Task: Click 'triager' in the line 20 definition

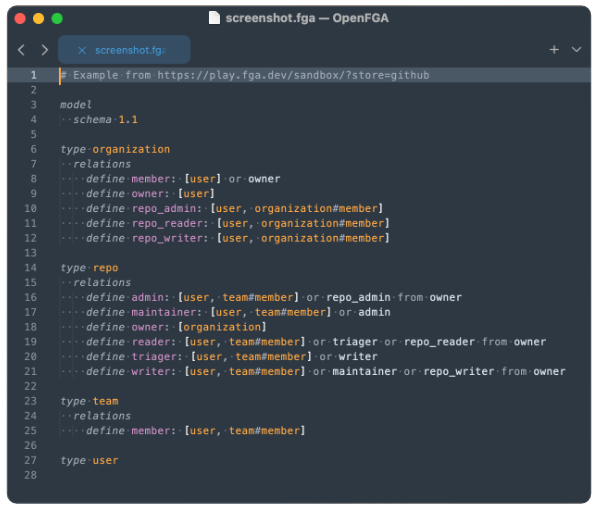Action: click(x=154, y=357)
